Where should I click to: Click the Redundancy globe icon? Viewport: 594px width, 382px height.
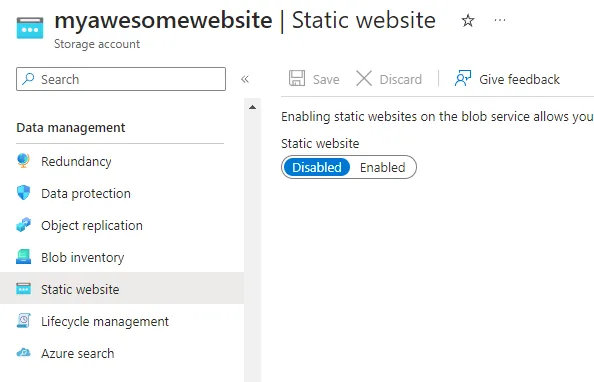23,161
